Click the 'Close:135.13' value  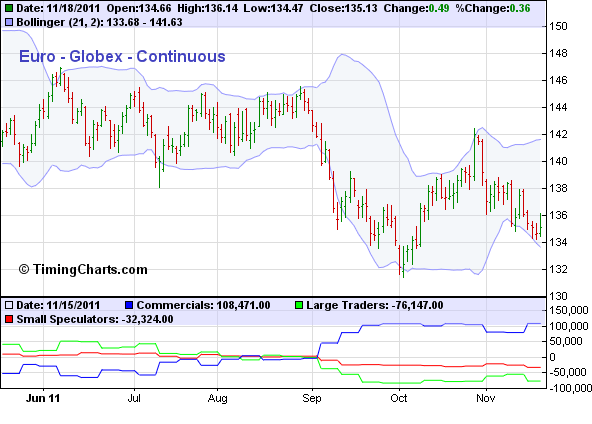click(343, 8)
